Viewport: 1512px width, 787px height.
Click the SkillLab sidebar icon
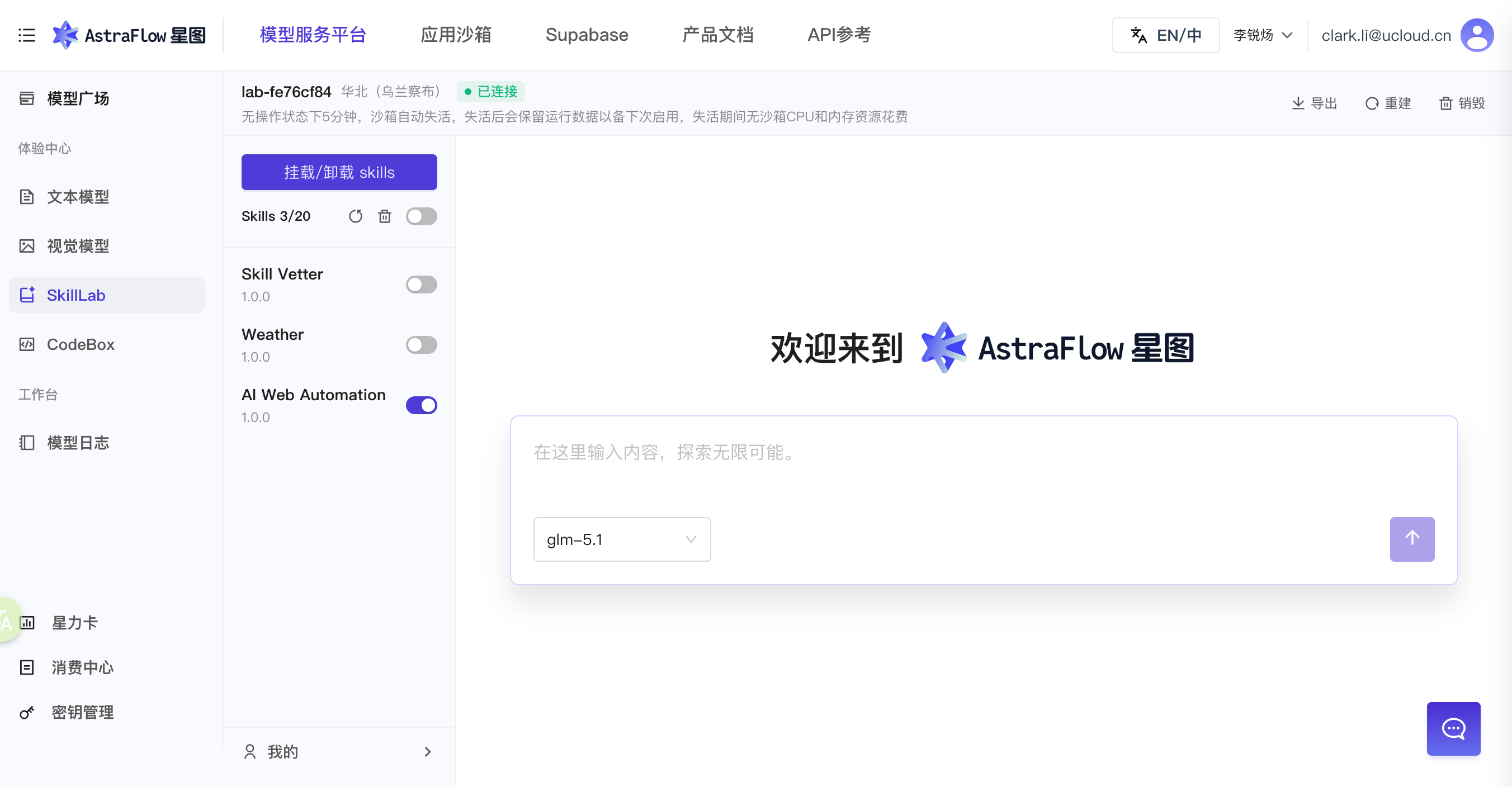coord(27,295)
